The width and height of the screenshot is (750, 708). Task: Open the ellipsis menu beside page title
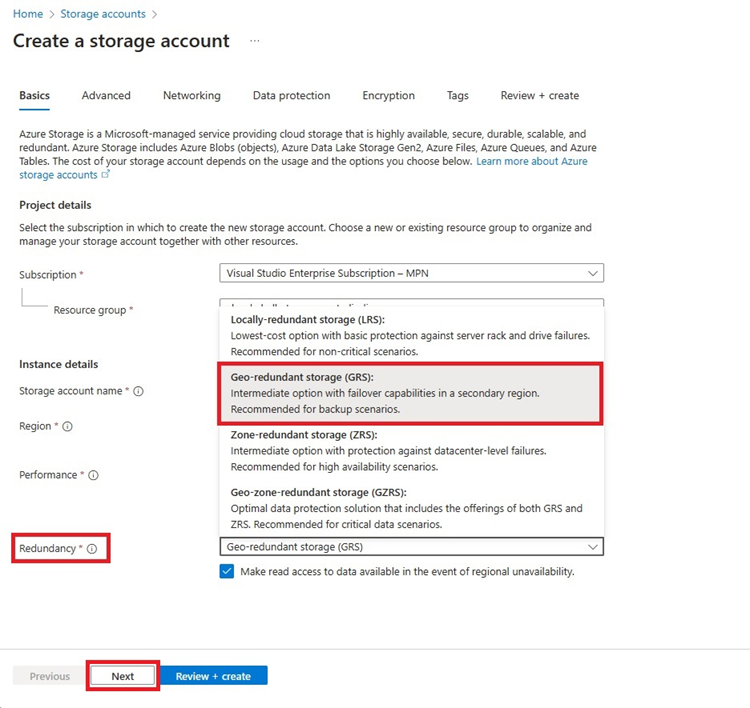254,41
